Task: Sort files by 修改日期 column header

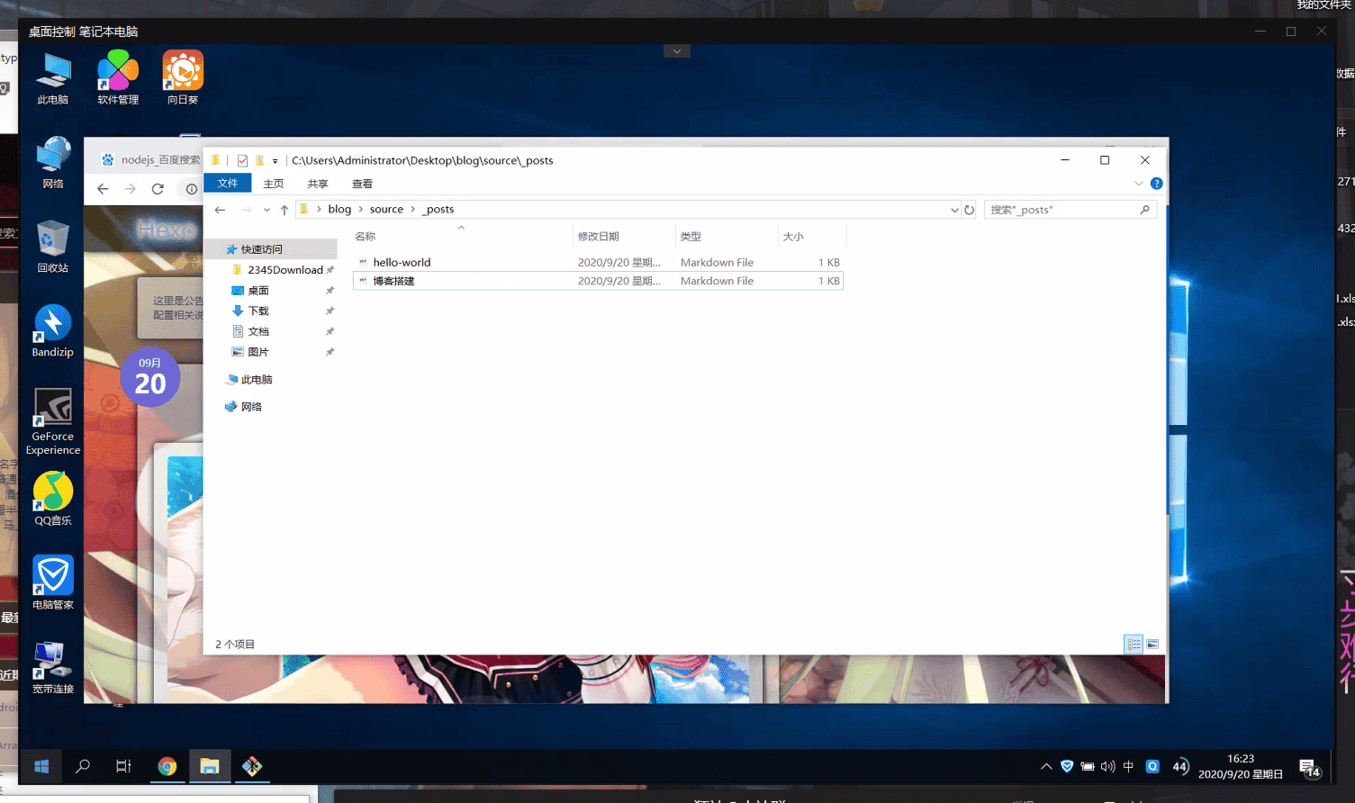Action: (598, 237)
